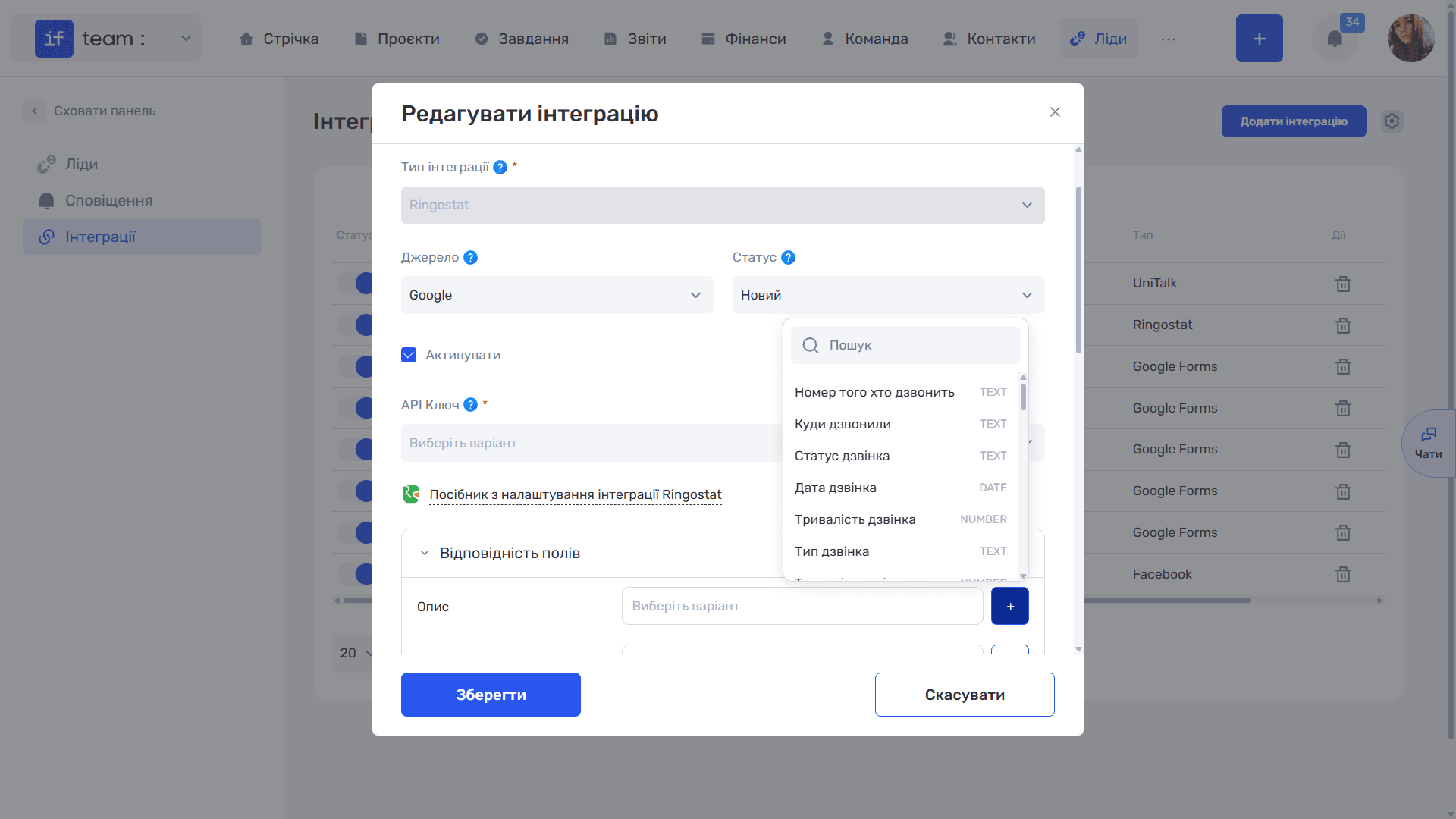The image size is (1456, 819).
Task: Select Тривалість дзвінка option
Action: (900, 519)
